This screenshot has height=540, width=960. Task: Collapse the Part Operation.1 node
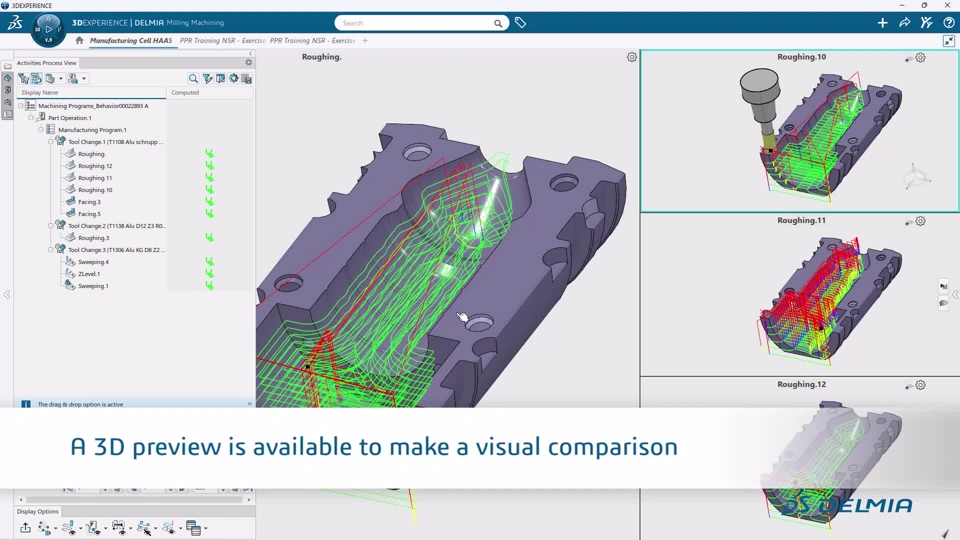[31, 118]
